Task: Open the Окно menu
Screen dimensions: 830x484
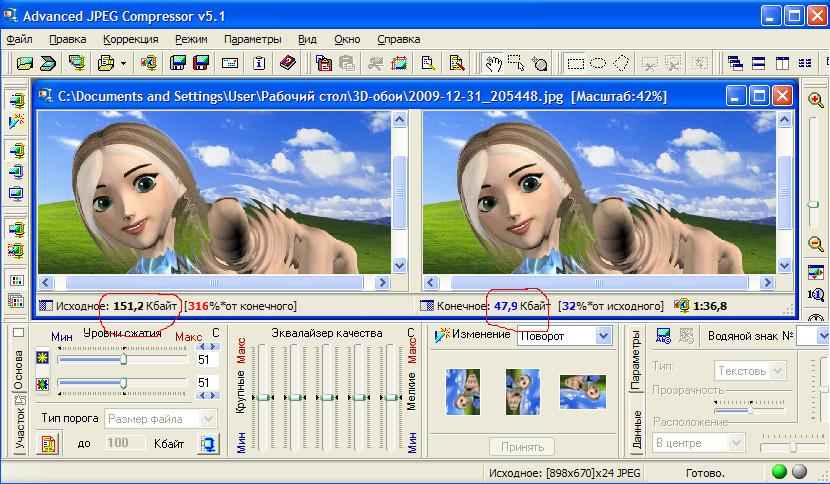Action: click(x=347, y=39)
